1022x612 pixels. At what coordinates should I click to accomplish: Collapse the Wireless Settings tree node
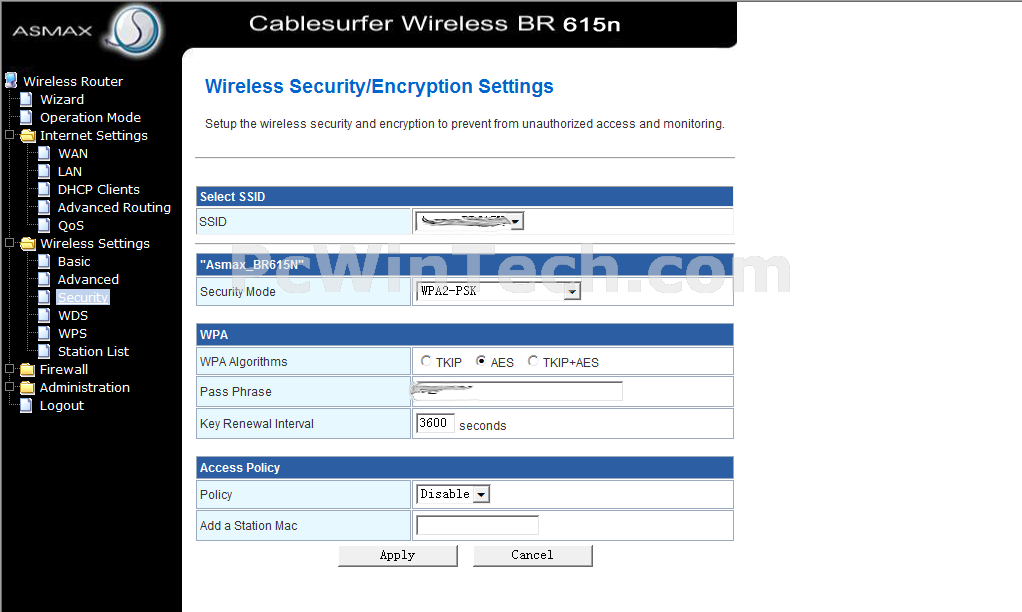pyautogui.click(x=9, y=243)
